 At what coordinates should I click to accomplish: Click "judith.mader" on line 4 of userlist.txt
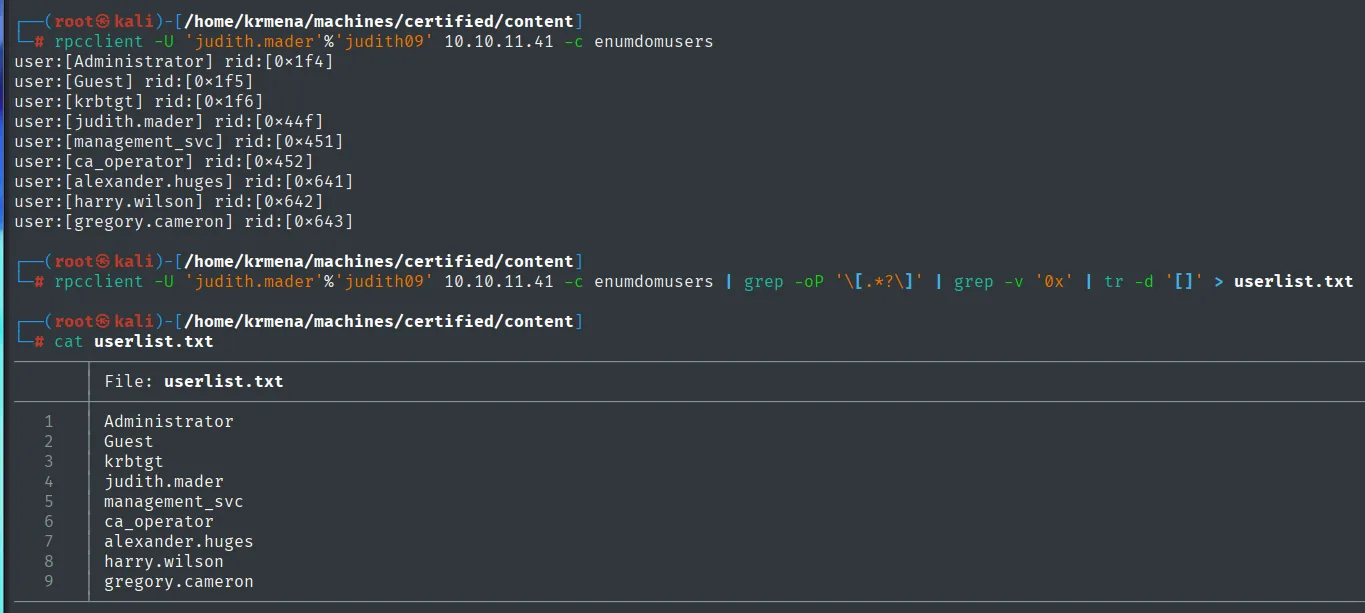(164, 481)
